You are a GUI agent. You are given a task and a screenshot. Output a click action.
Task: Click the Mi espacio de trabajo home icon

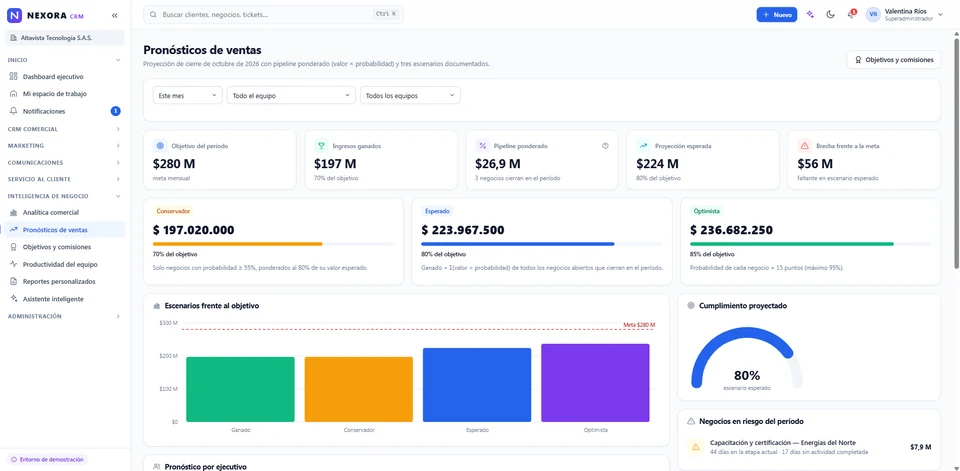point(14,94)
